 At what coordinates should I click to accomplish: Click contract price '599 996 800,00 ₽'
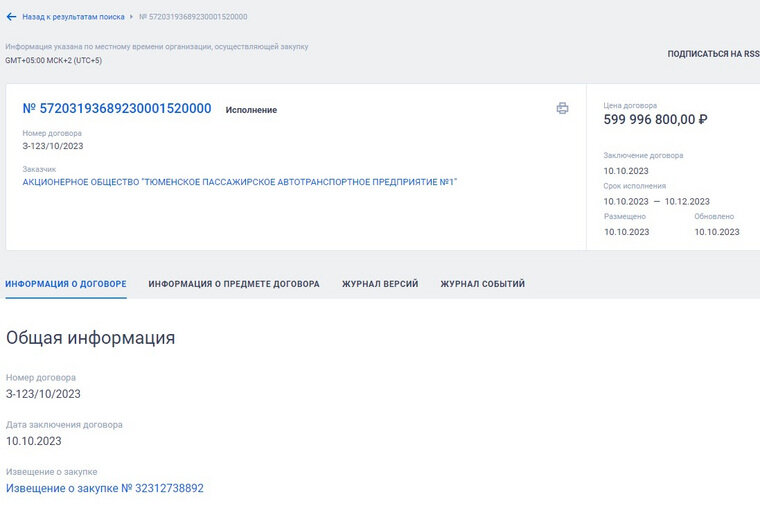[x=655, y=120]
